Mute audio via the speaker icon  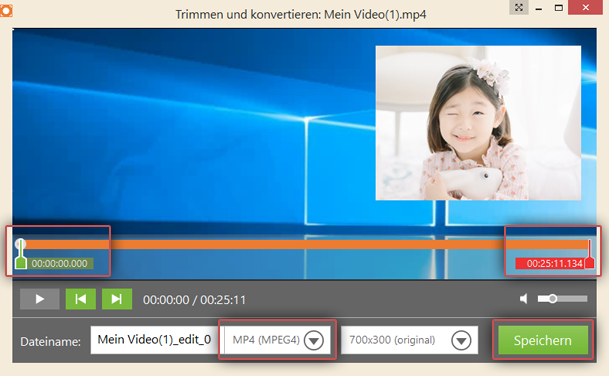click(x=524, y=299)
